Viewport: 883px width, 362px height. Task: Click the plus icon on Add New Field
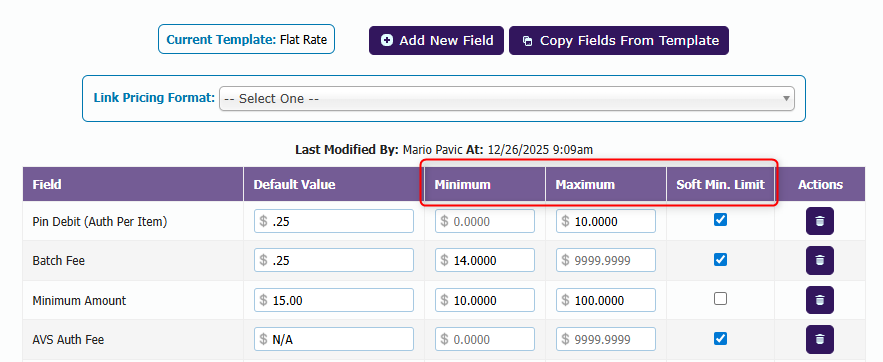(386, 41)
